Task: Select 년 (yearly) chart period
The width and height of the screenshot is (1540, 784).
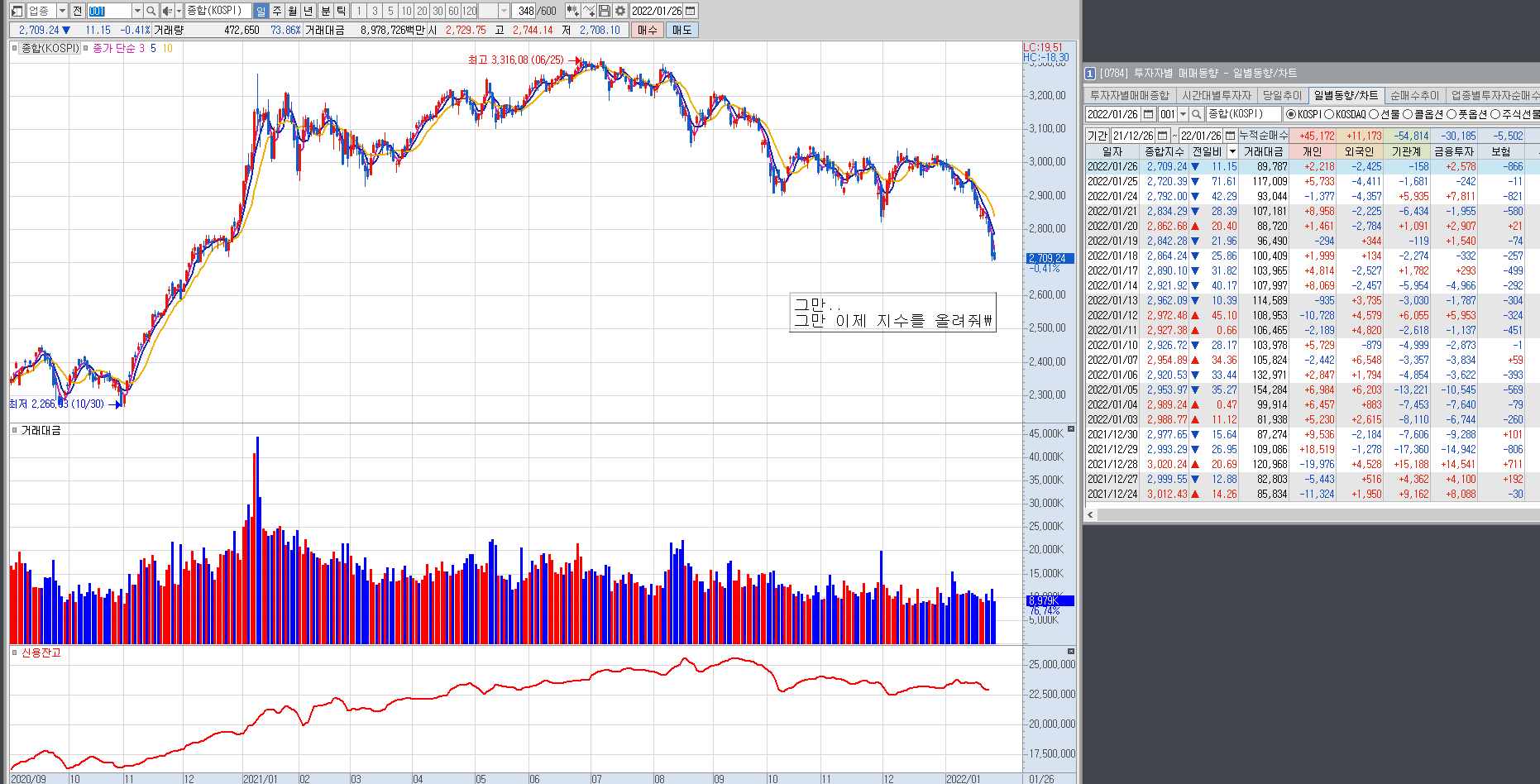Action: pyautogui.click(x=308, y=11)
